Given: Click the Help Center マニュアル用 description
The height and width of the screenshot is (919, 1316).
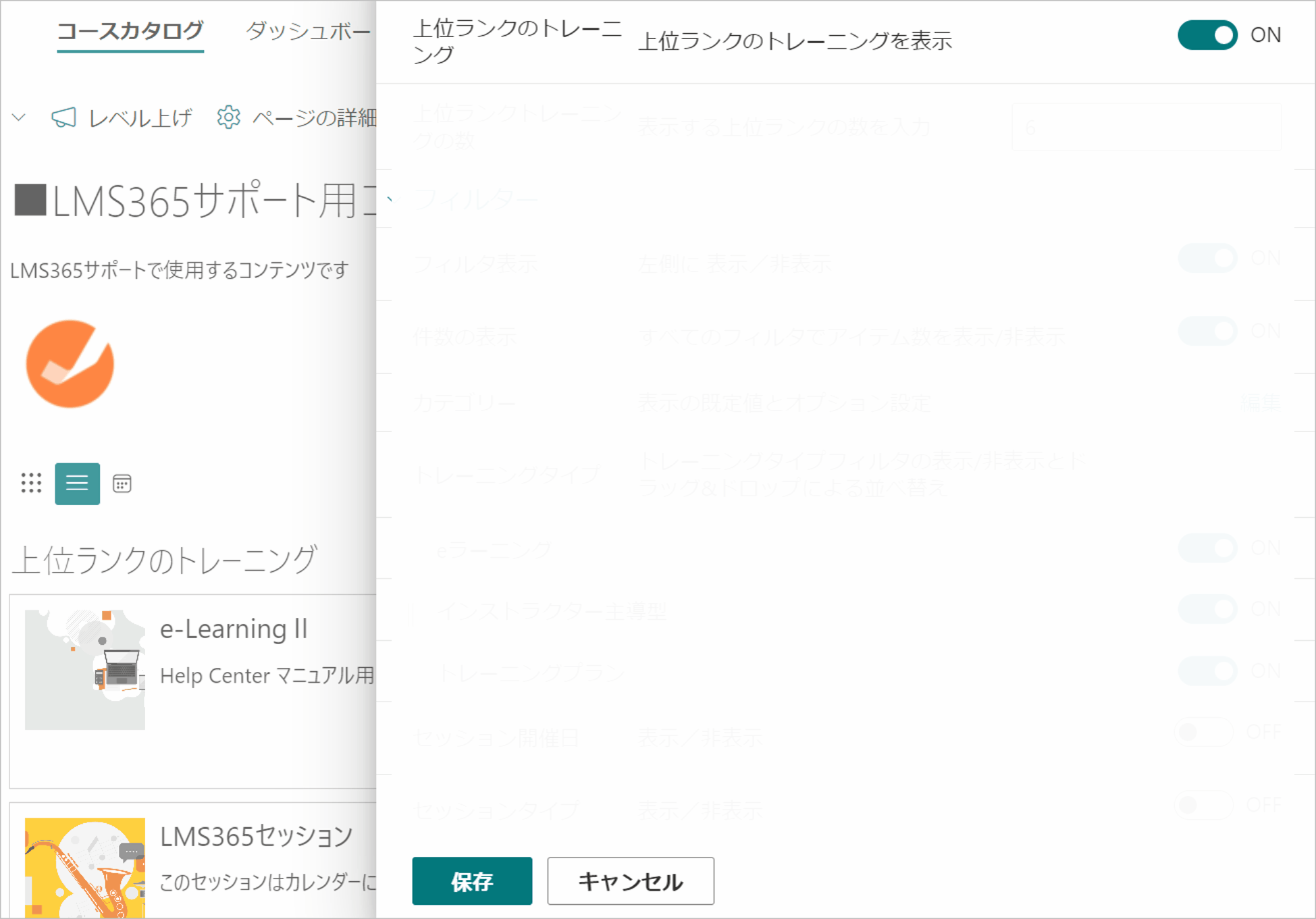Looking at the screenshot, I should click(267, 675).
